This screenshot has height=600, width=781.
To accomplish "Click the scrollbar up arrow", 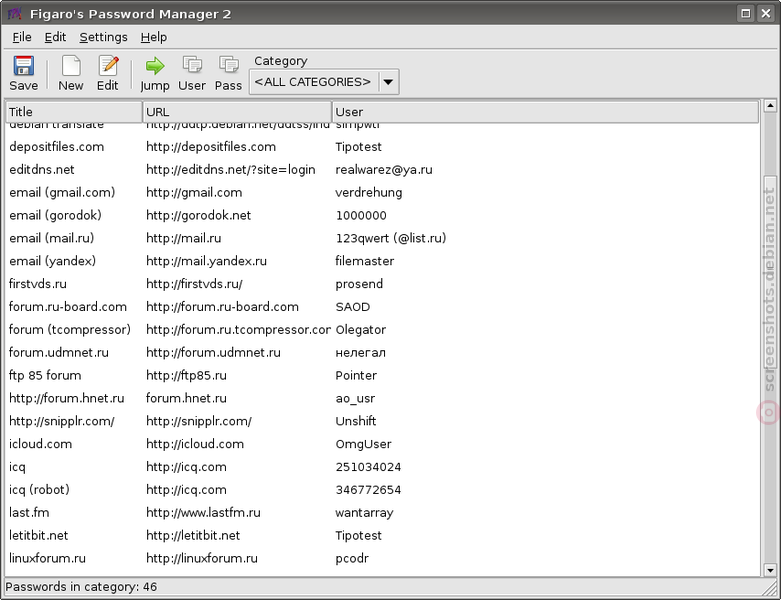I will (x=770, y=106).
